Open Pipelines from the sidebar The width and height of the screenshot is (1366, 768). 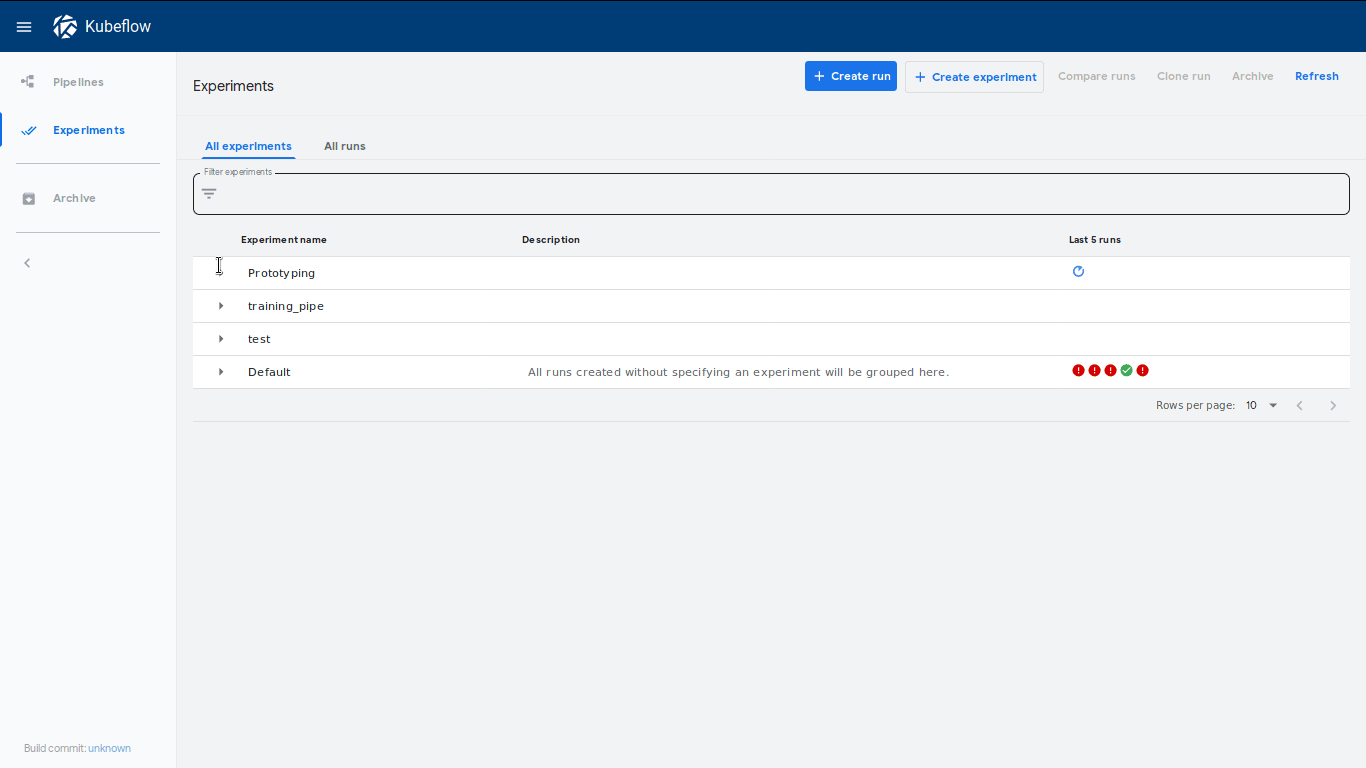pyautogui.click(x=78, y=82)
